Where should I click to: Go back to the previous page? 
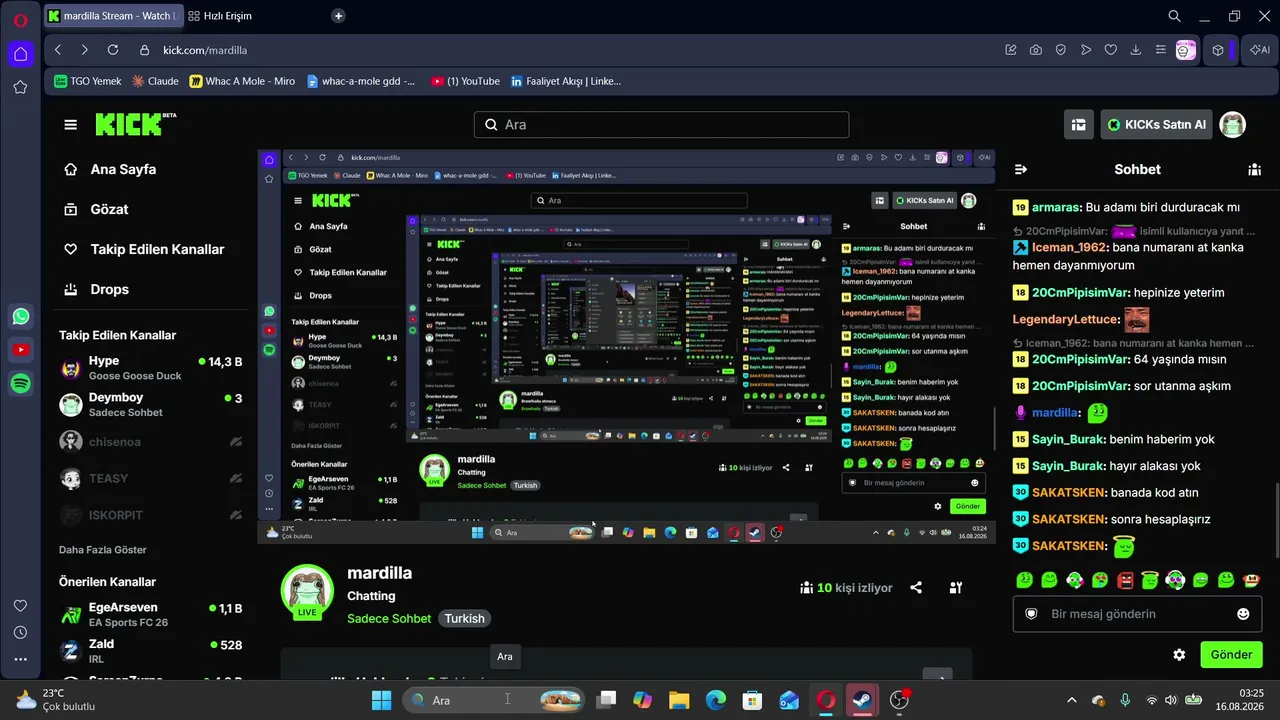[58, 50]
